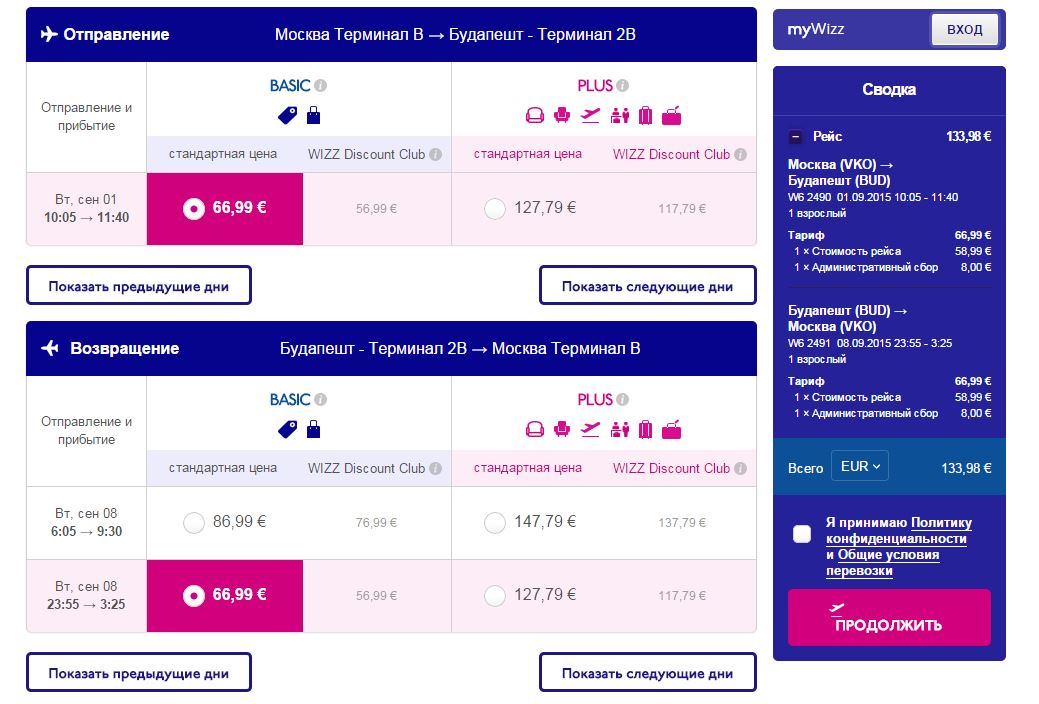Accept the privacy policy checkbox
Viewport: 1039px width, 704px height.
802,534
